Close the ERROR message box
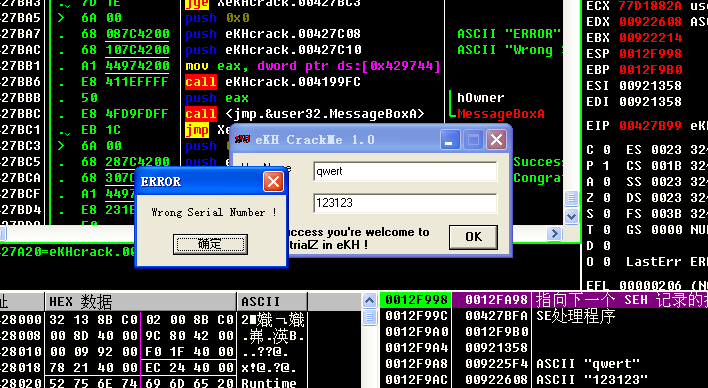 (x=273, y=182)
